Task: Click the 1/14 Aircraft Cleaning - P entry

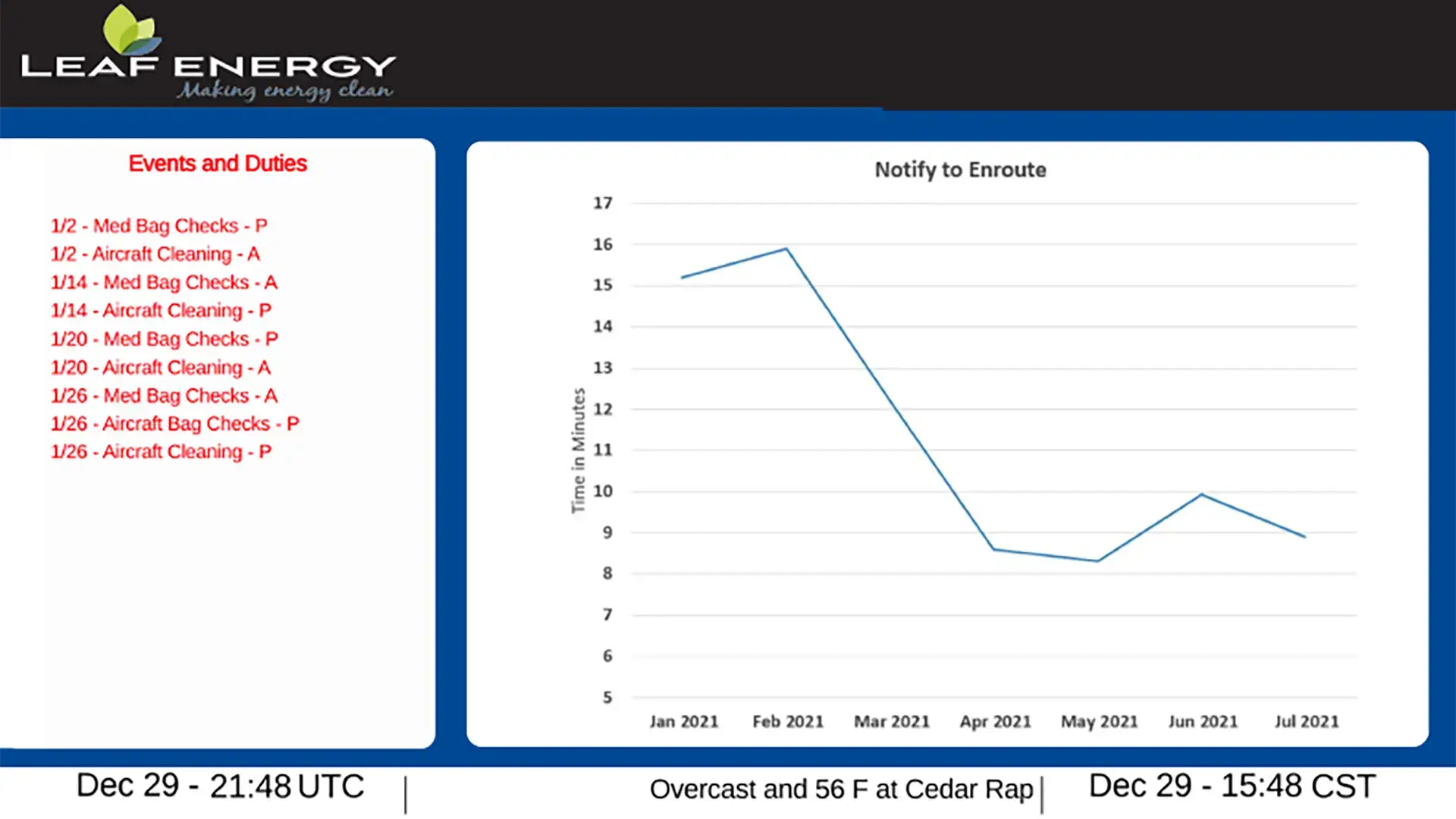Action: tap(159, 310)
